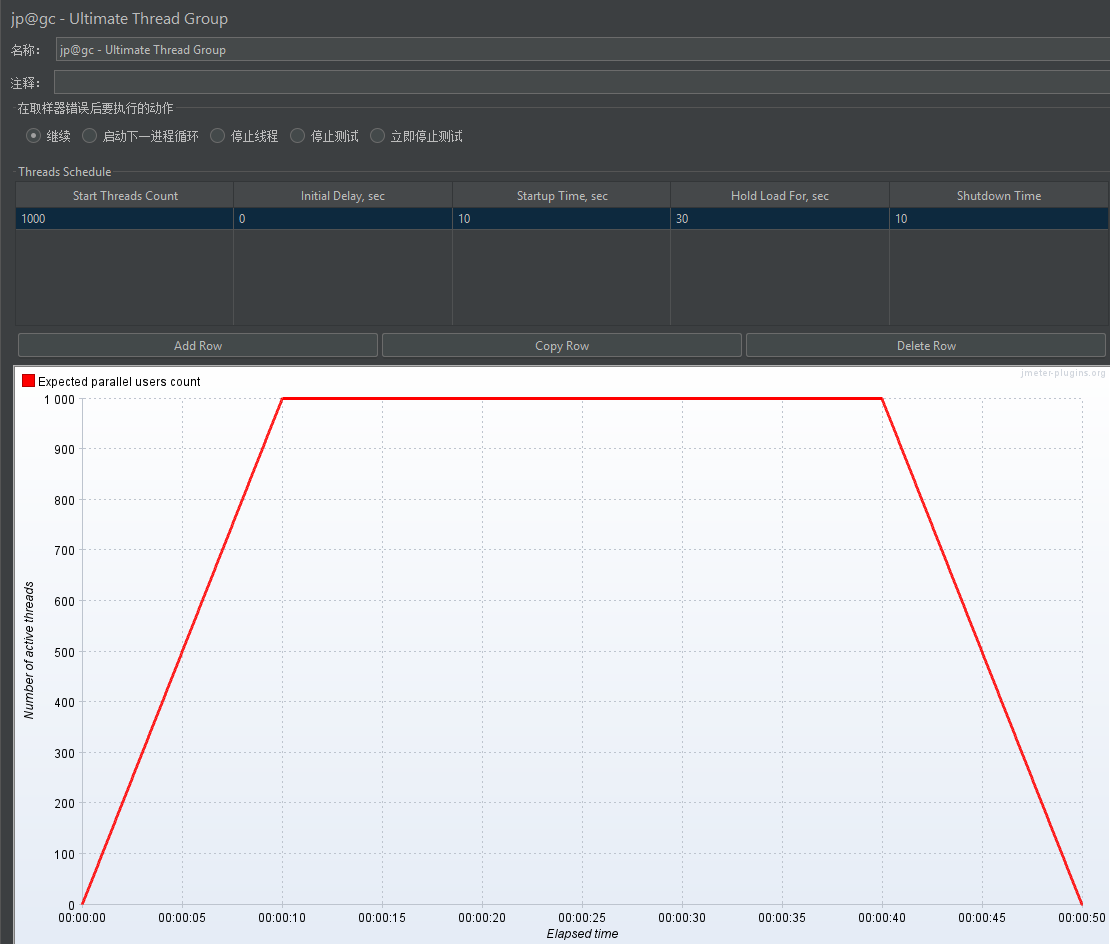Select the Startup Time, sec column header

pyautogui.click(x=561, y=195)
